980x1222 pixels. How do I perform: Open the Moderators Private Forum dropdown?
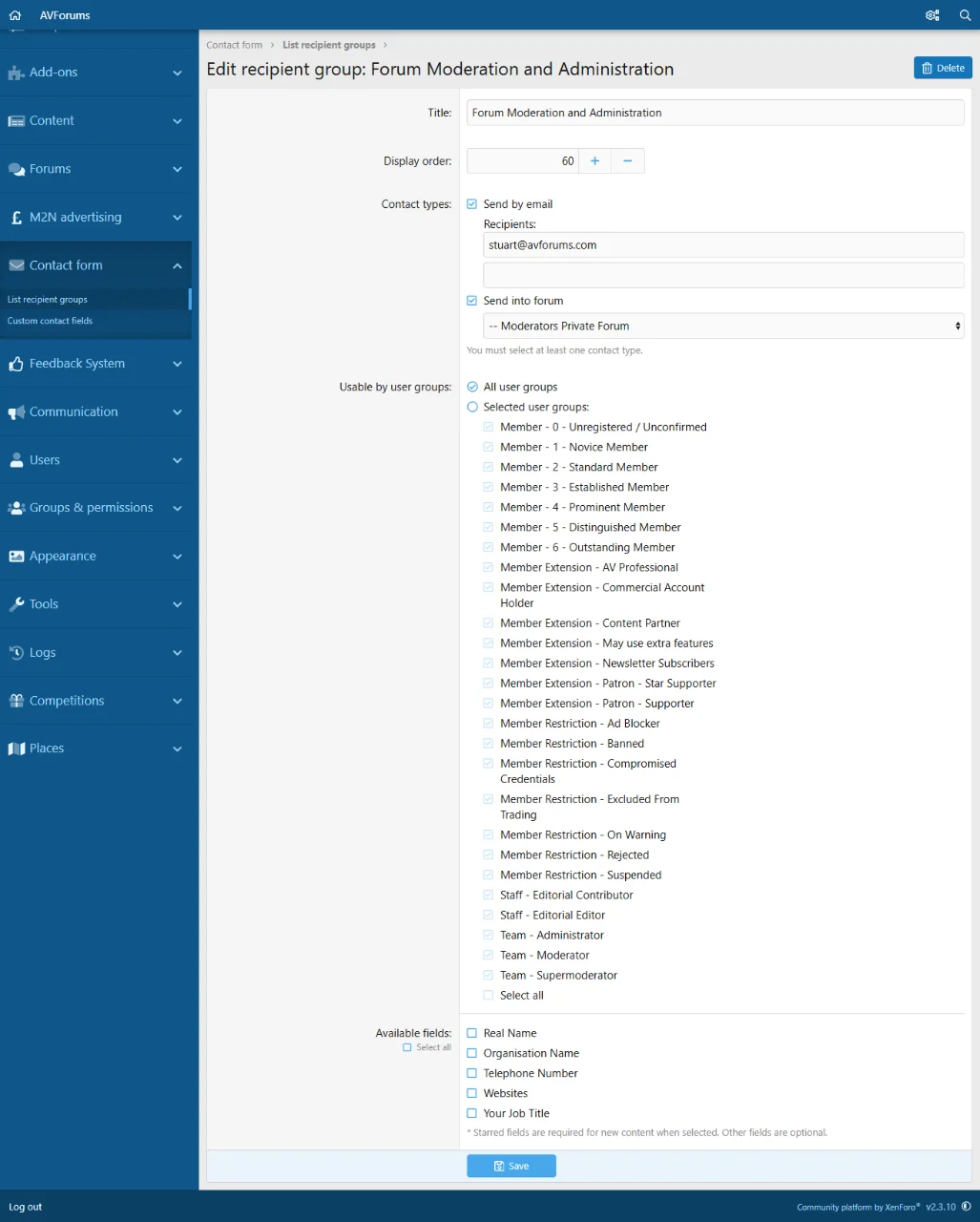(x=723, y=327)
